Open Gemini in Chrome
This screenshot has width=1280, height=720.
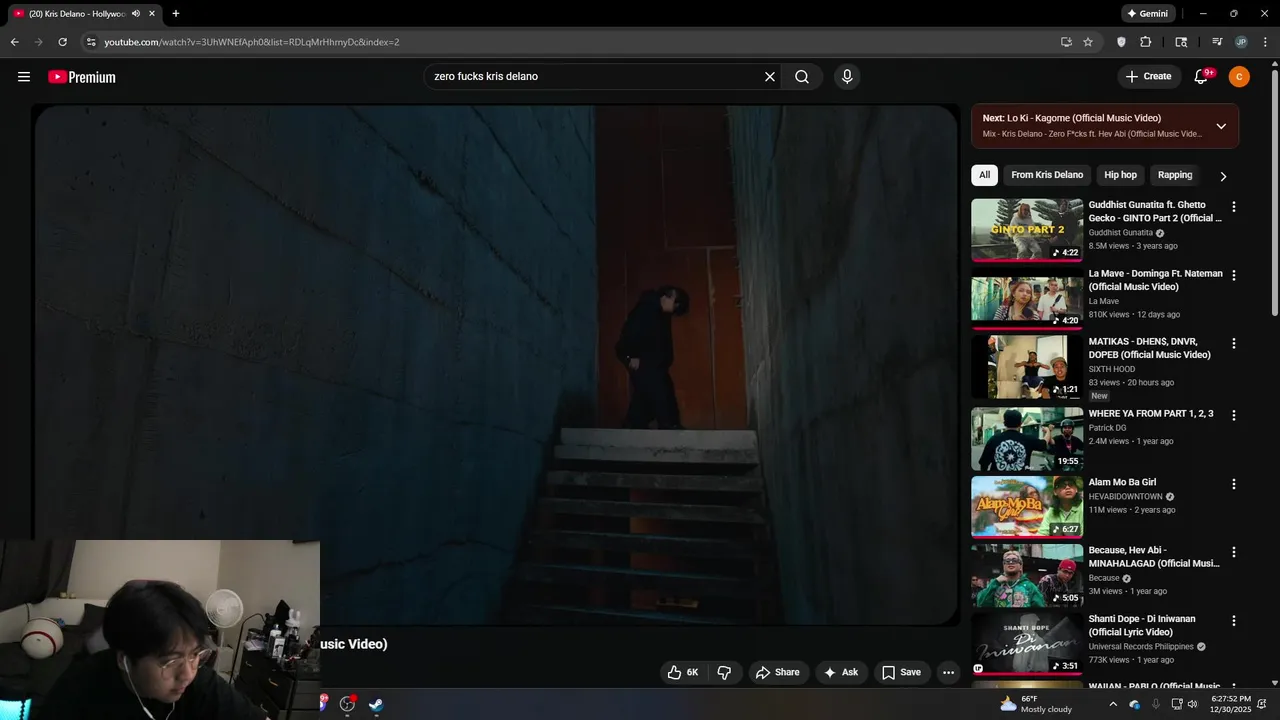tap(1147, 14)
